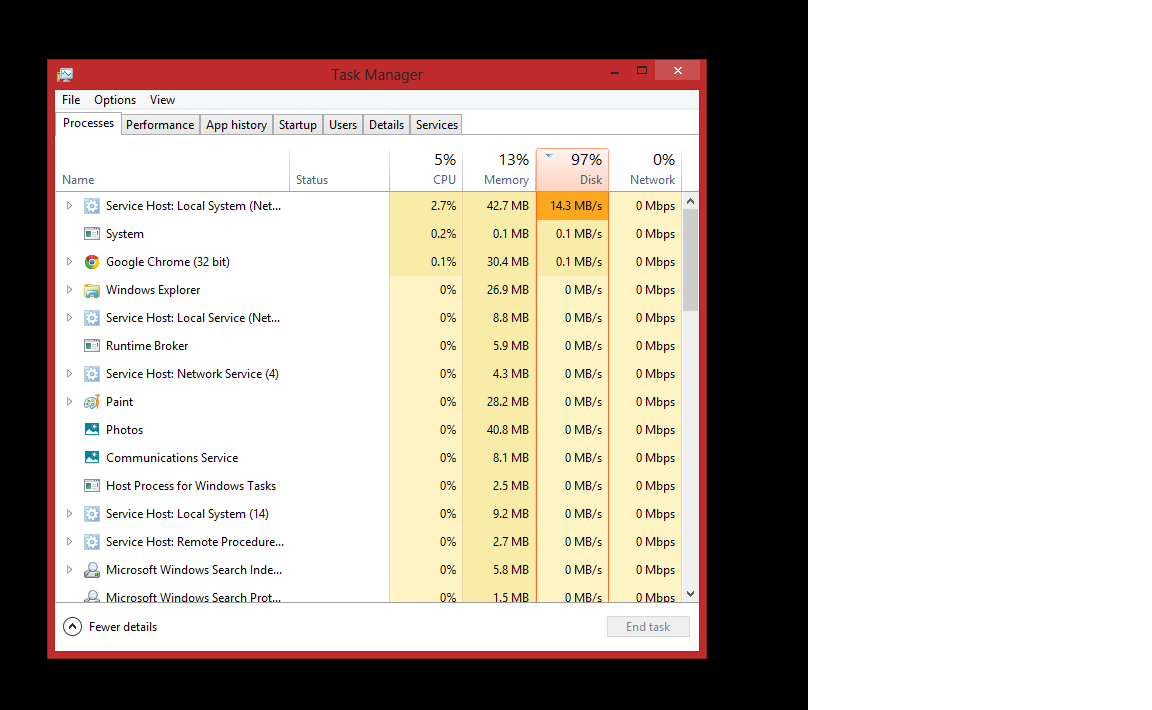Viewport: 1152px width, 710px height.
Task: Expand Microsoft Windows Search Inde... row
Action: click(x=69, y=570)
